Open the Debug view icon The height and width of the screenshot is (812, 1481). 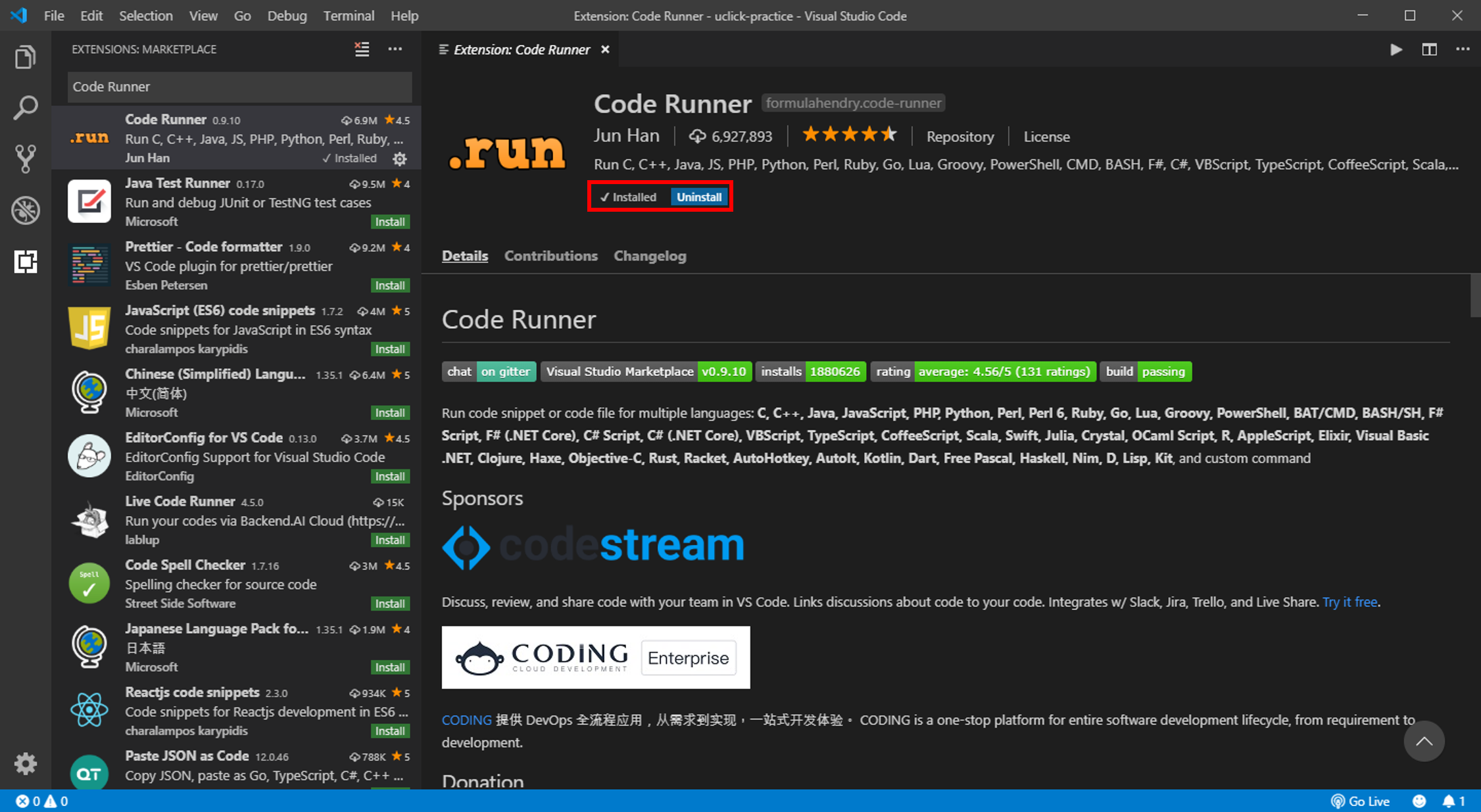tap(25, 210)
